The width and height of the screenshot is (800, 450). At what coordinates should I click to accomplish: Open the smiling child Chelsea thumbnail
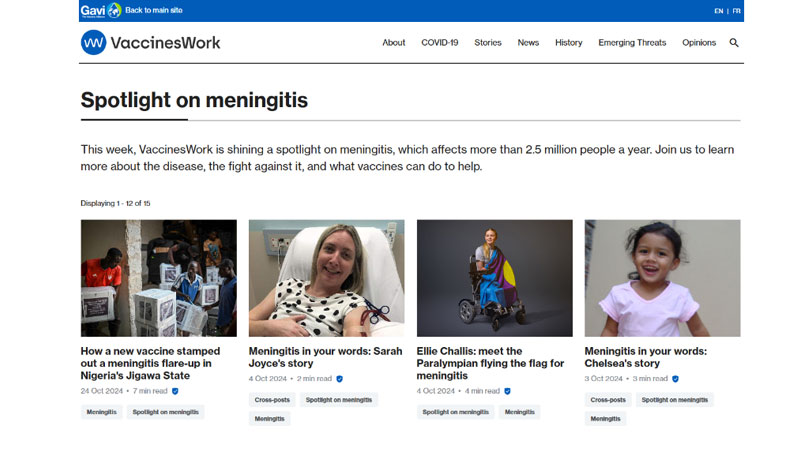pyautogui.click(x=662, y=278)
